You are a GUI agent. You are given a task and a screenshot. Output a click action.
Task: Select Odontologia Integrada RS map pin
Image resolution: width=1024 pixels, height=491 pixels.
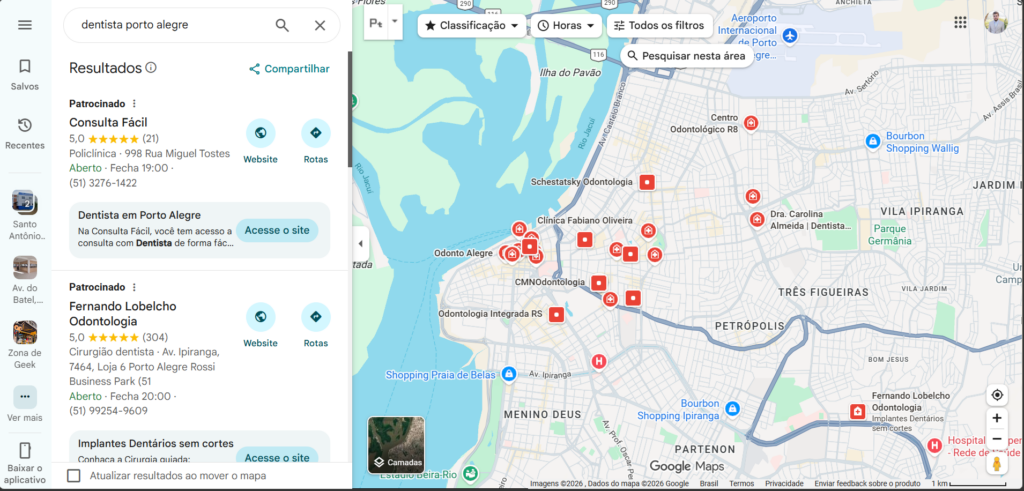click(x=556, y=315)
